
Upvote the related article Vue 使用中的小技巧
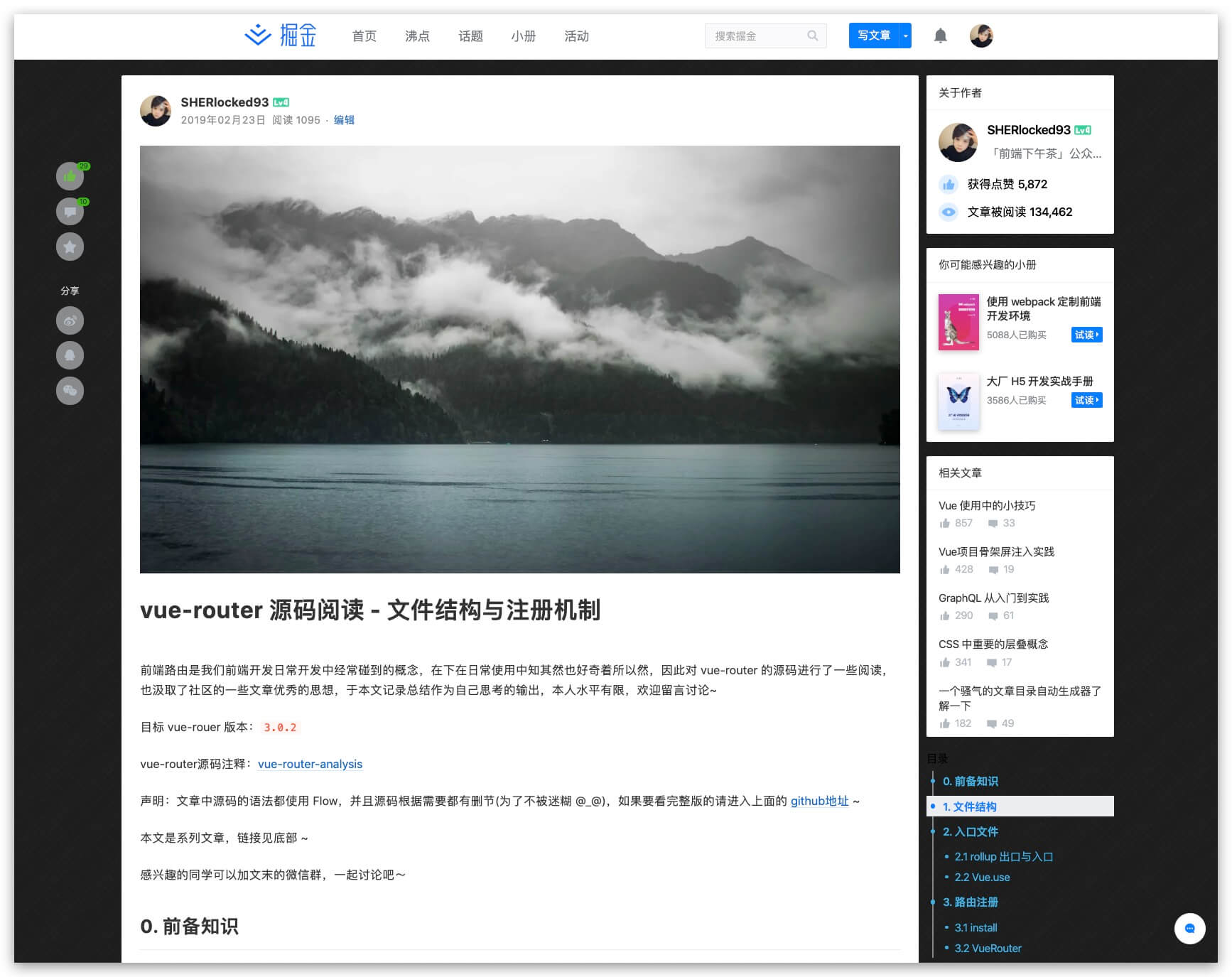[x=945, y=523]
